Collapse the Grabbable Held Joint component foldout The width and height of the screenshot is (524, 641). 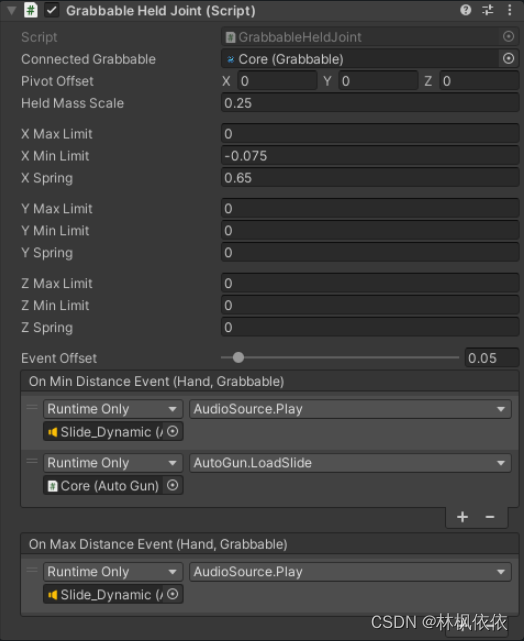point(11,10)
